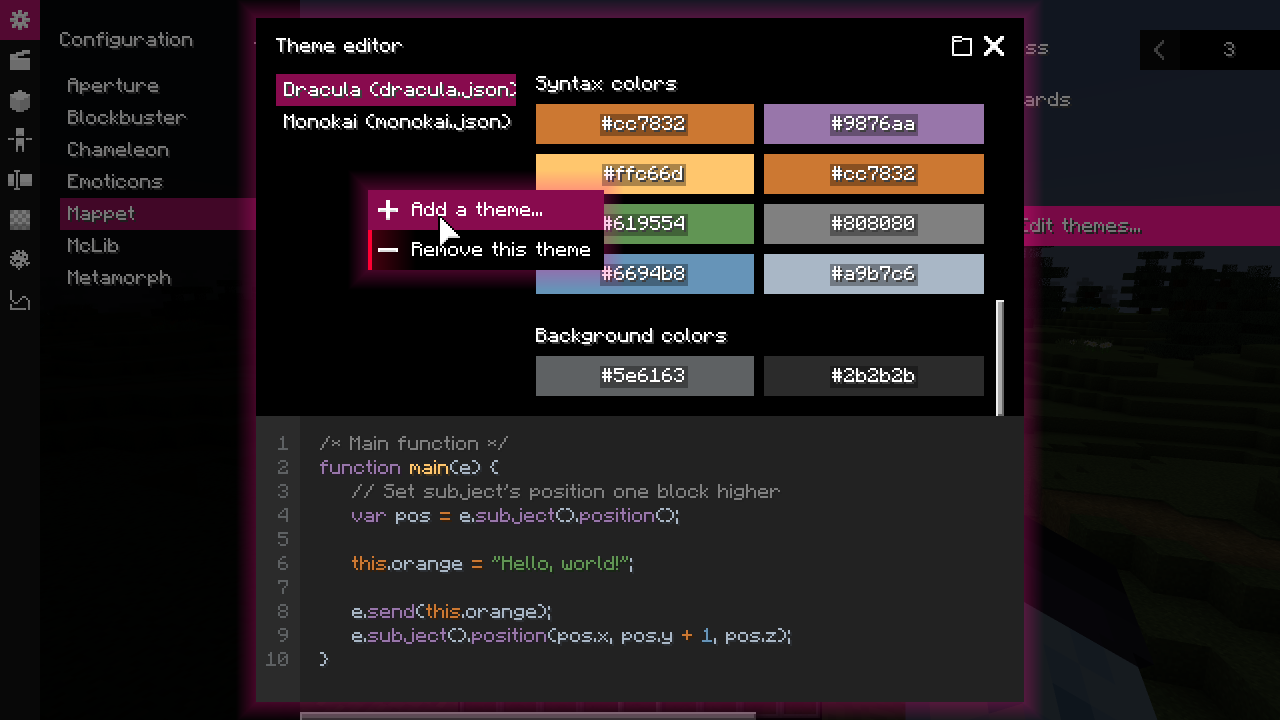Click the folder icon in the Theme editor titlebar

point(962,46)
